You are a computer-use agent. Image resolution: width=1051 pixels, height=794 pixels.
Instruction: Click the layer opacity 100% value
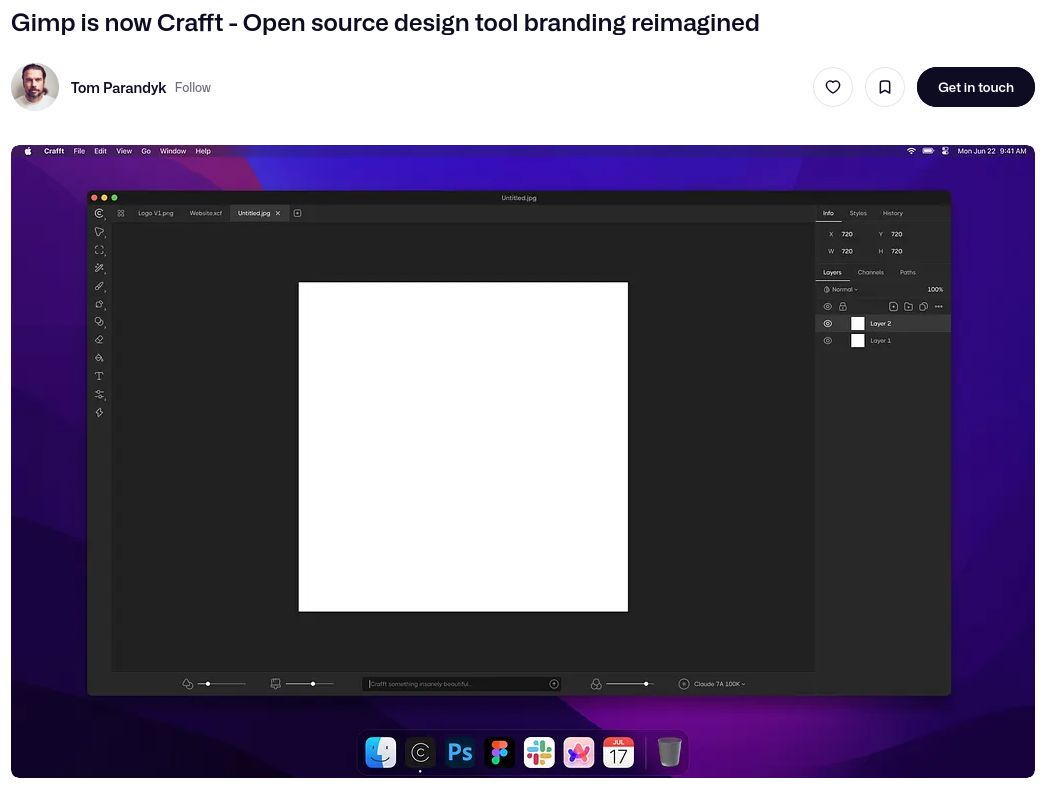click(935, 289)
